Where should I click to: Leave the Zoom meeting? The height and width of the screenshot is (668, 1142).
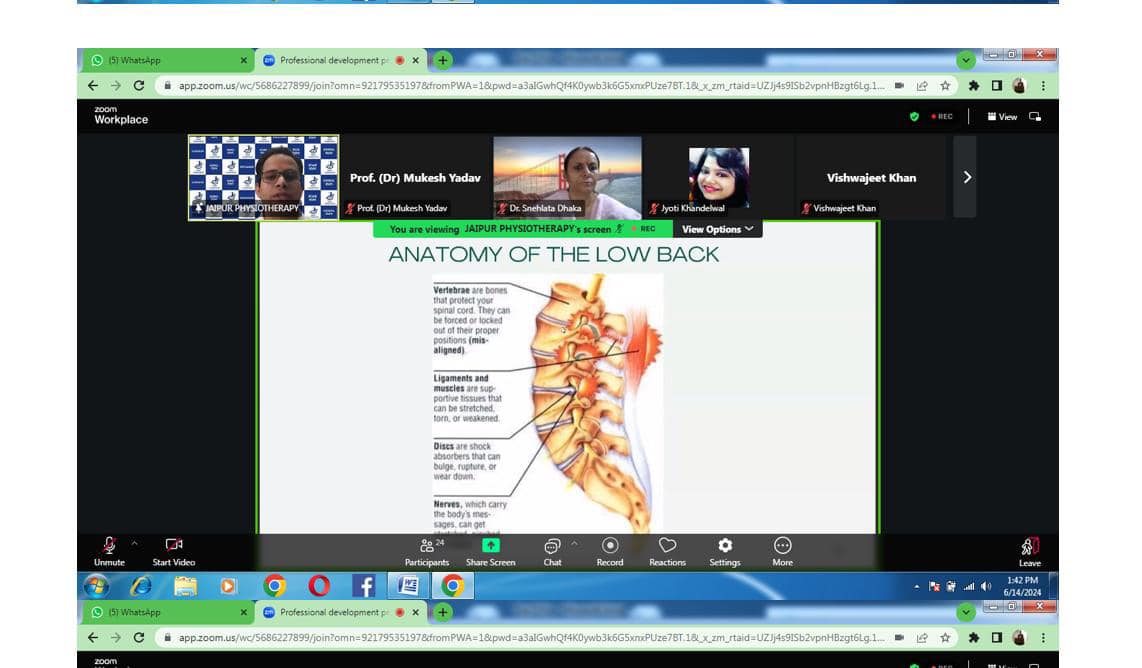(1029, 551)
